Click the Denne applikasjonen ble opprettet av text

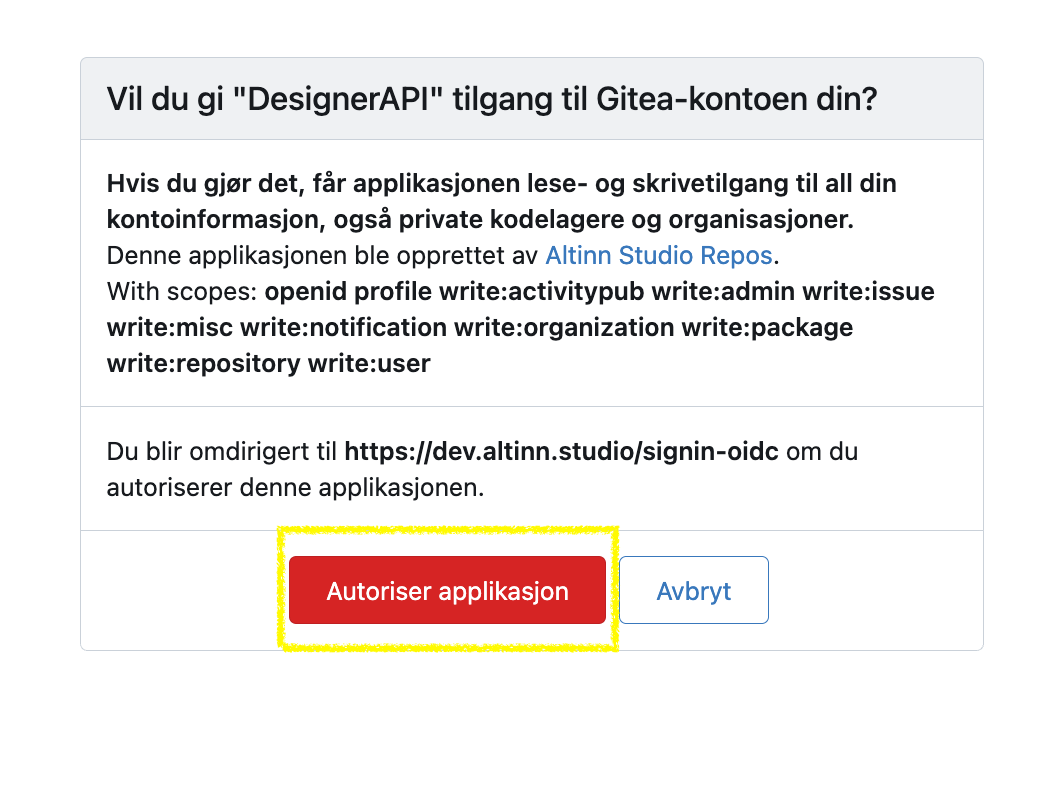click(322, 256)
